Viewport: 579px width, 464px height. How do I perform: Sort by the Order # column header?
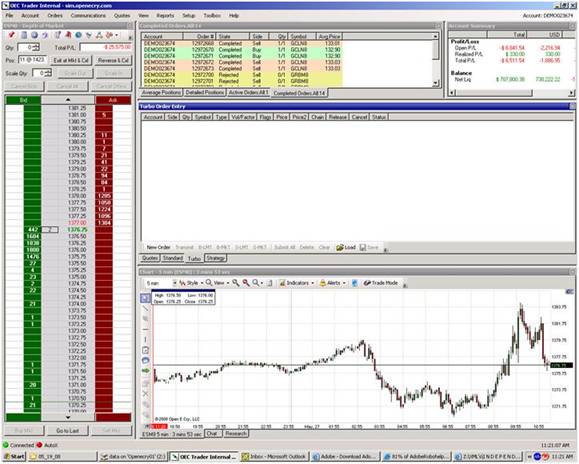(199, 36)
